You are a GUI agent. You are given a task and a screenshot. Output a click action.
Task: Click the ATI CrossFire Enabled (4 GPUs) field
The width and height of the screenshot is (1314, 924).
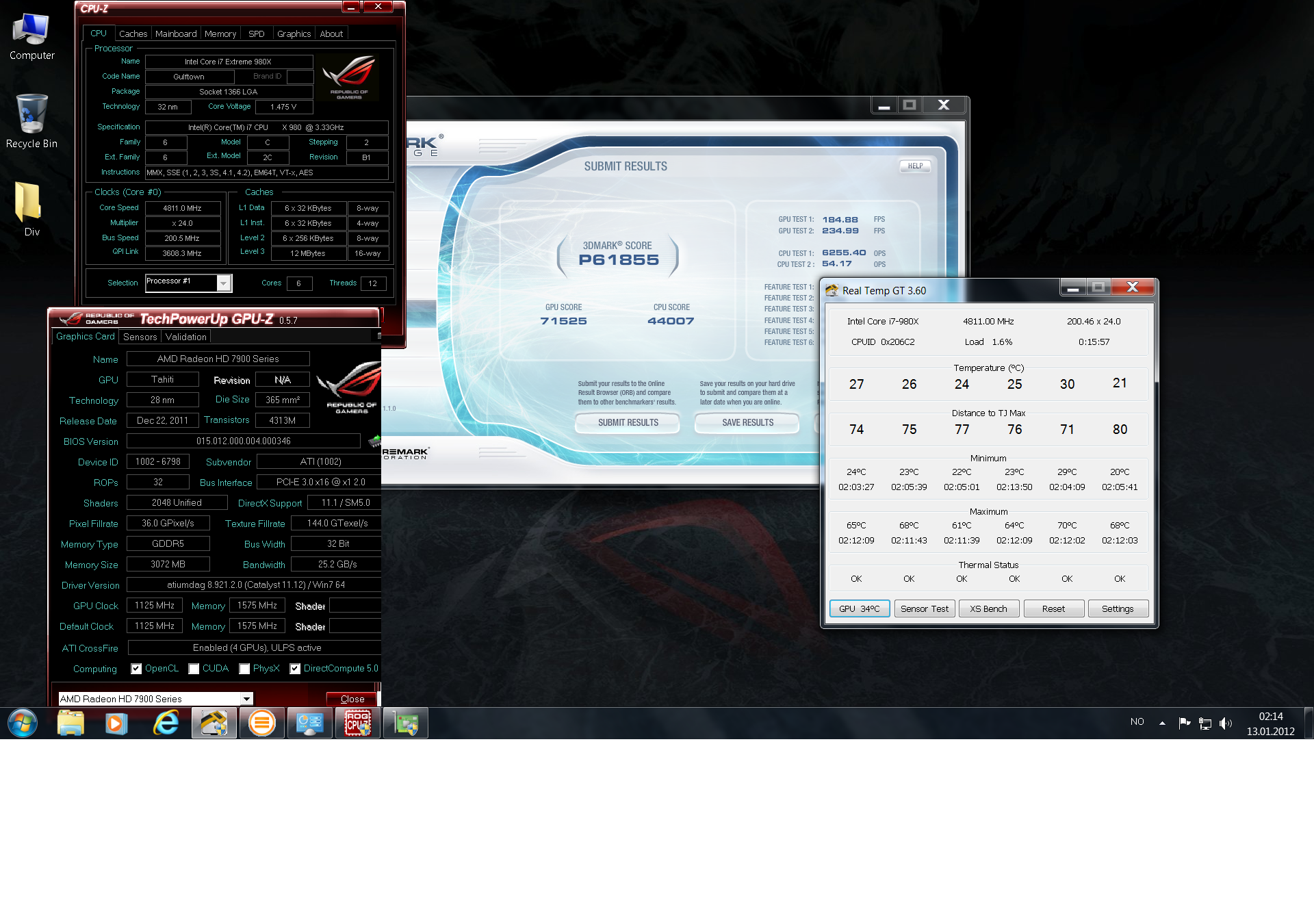pos(255,647)
